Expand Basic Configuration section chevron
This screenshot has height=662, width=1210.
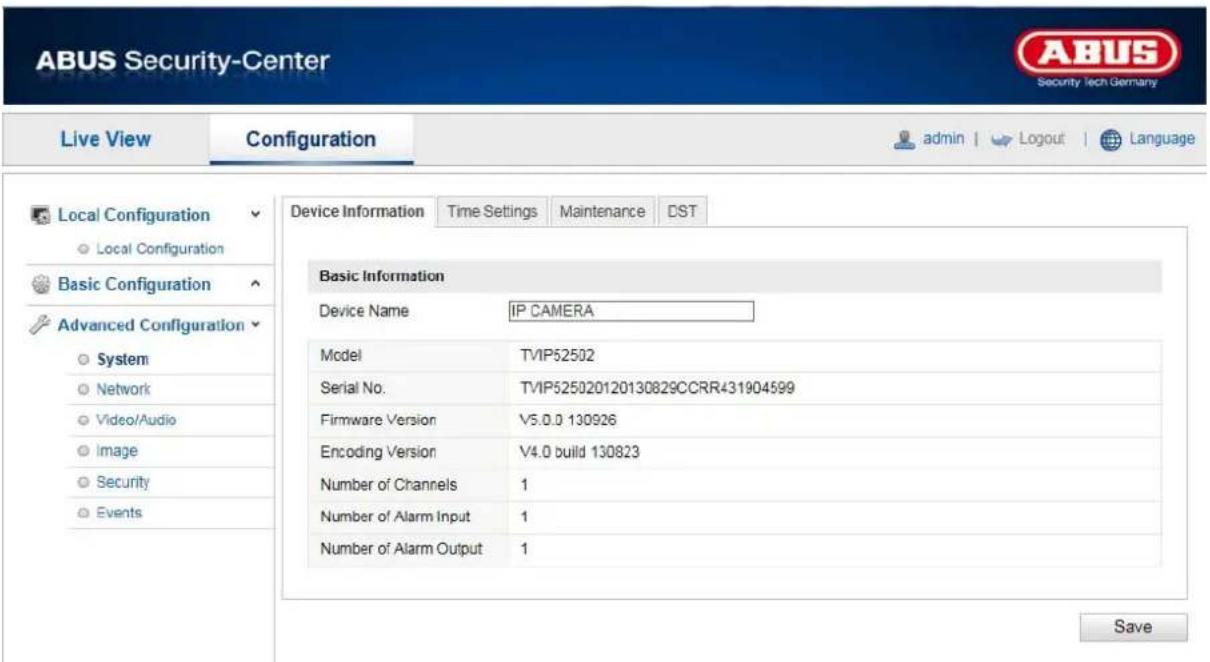(x=256, y=284)
